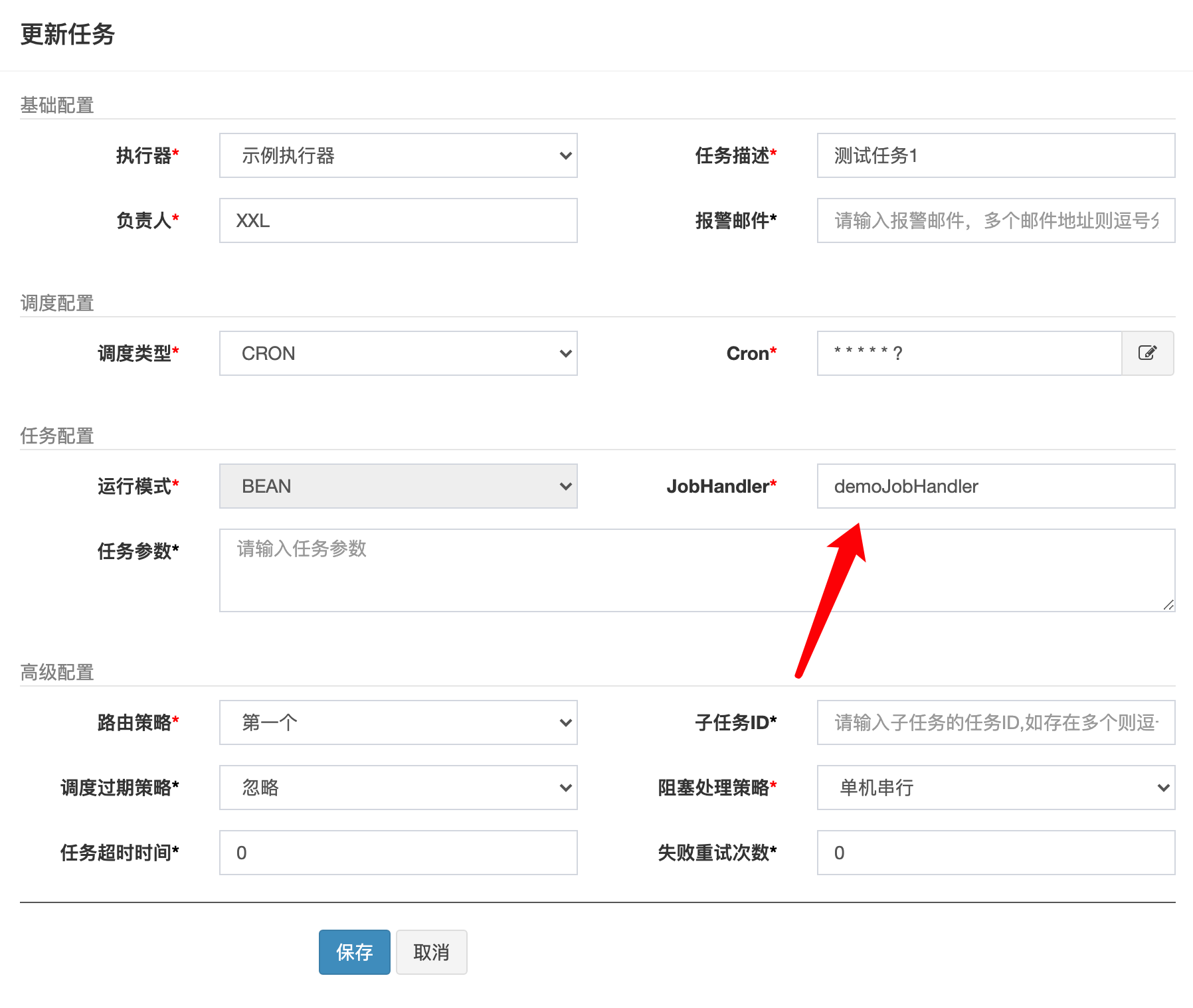Click the 保存 save button
The image size is (1193, 1008).
pyautogui.click(x=354, y=952)
